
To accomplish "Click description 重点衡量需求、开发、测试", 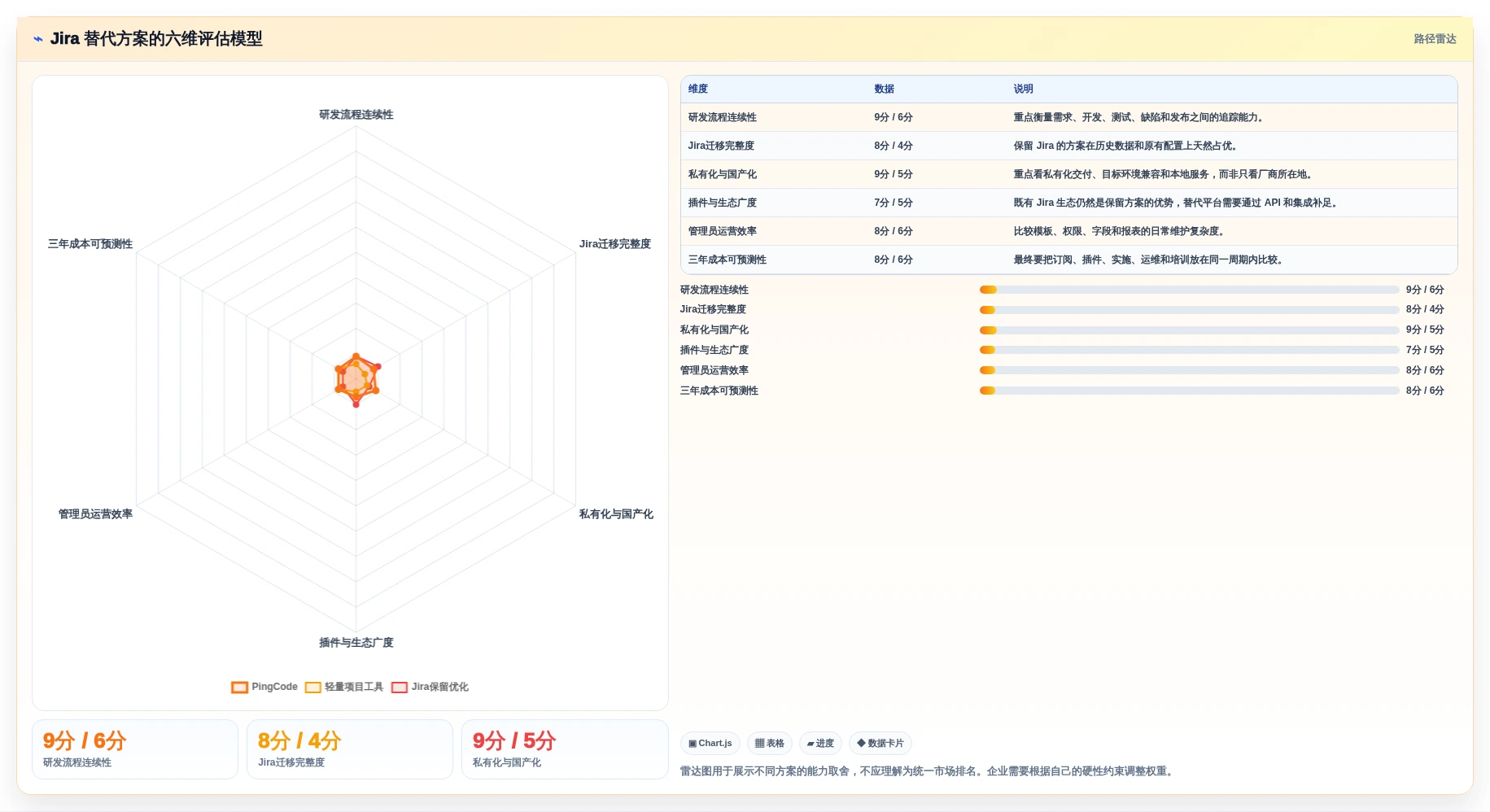I will point(1138,117).
